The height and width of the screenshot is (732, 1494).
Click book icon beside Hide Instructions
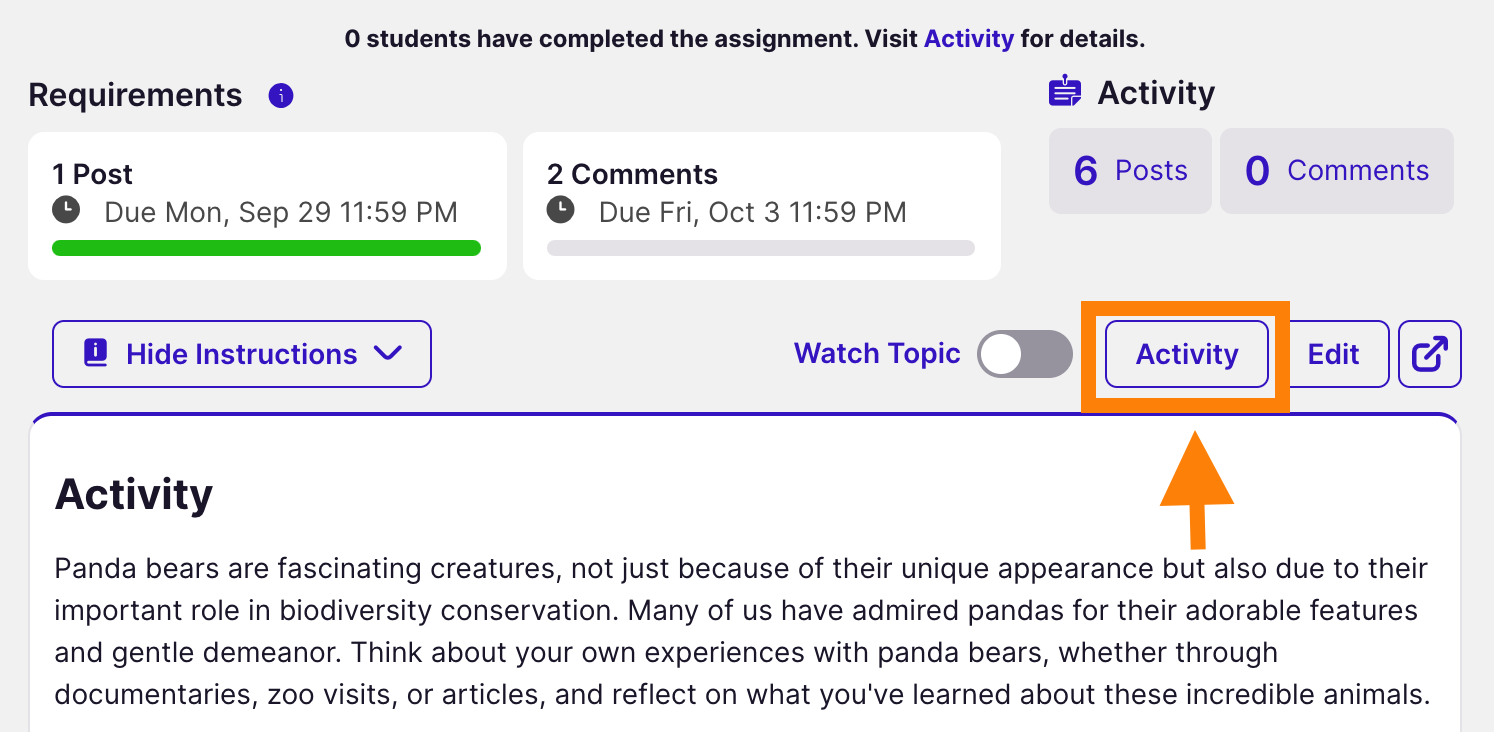coord(96,354)
